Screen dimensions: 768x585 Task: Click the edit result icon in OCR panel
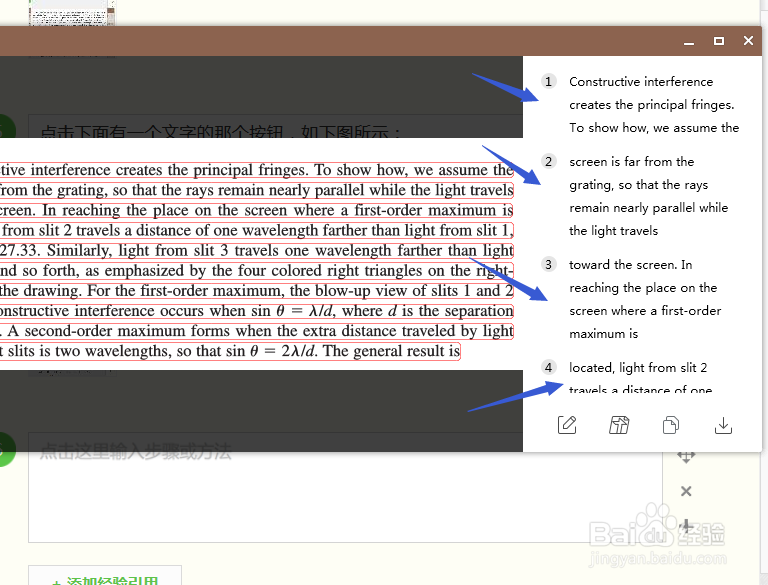pos(567,425)
